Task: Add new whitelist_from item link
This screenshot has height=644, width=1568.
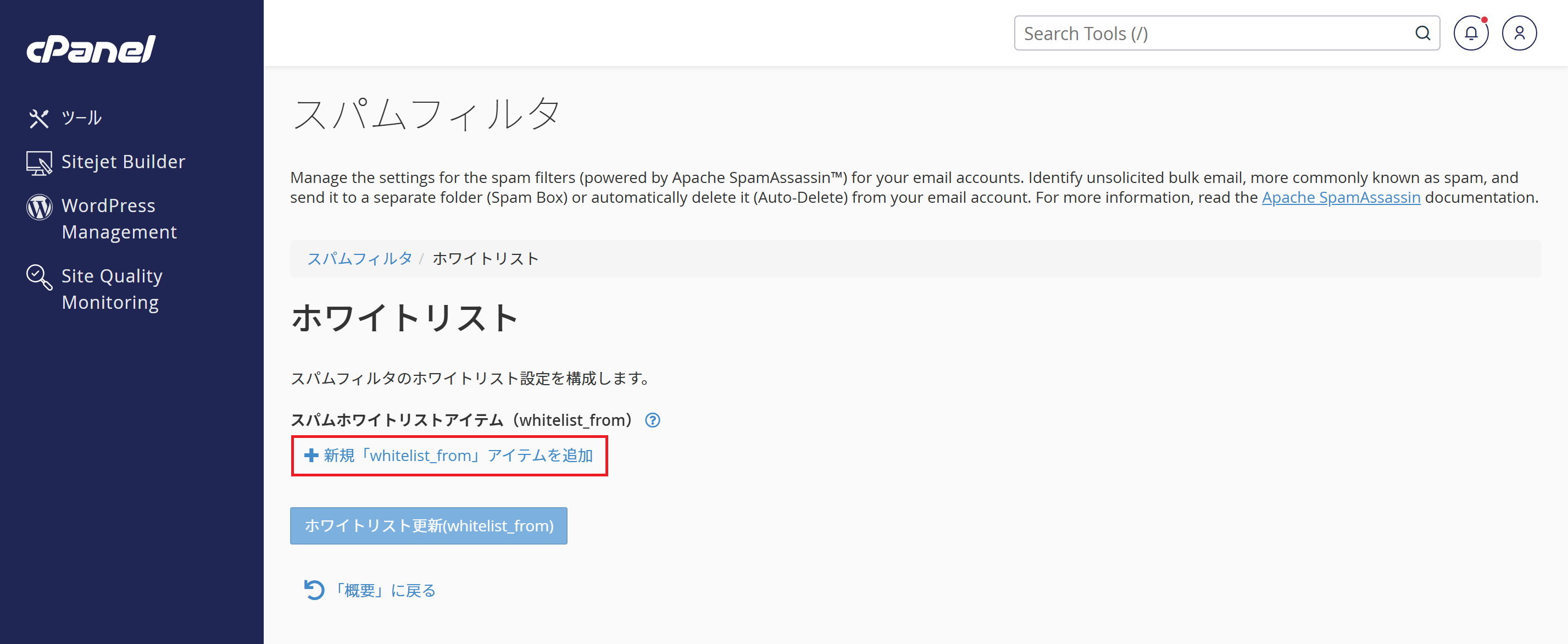Action: pos(449,456)
